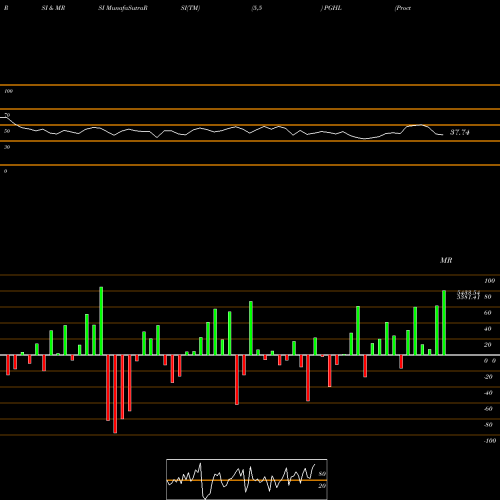500x500 pixels.
Task: Open the mini oscillator thumbnail chart at bottom
Action: click(x=247, y=479)
